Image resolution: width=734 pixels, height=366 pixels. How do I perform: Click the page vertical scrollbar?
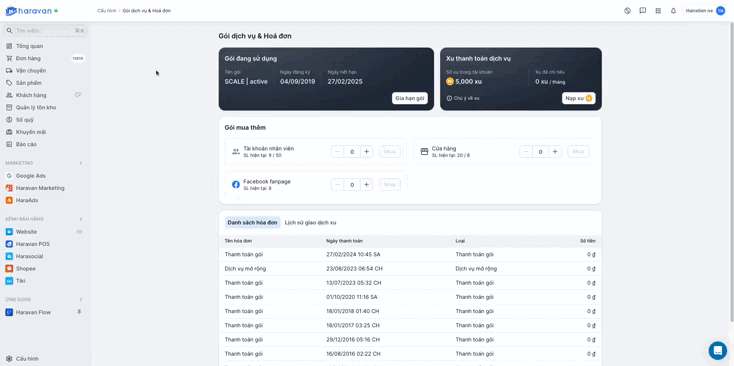(x=731, y=173)
